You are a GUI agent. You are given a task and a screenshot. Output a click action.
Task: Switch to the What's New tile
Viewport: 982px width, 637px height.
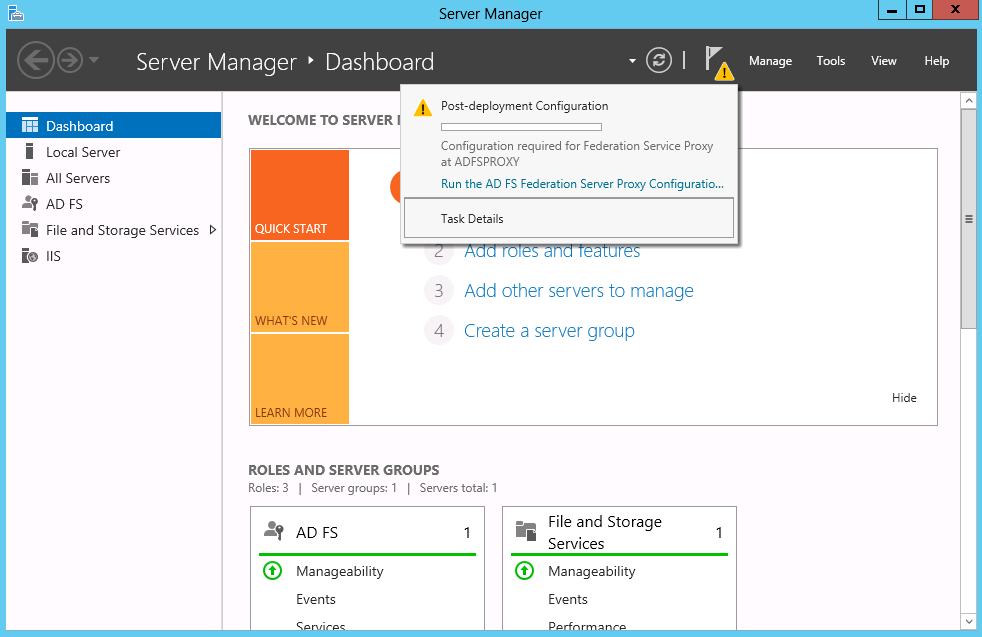pyautogui.click(x=299, y=287)
